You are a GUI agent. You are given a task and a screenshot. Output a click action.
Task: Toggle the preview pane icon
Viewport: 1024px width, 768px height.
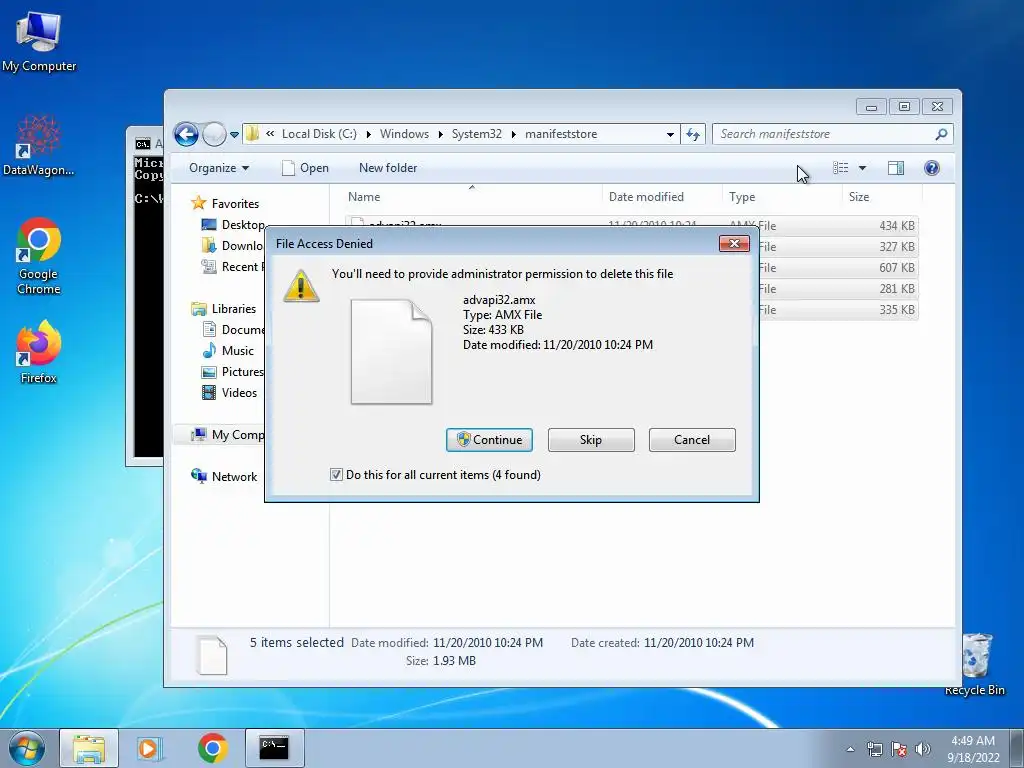click(896, 168)
